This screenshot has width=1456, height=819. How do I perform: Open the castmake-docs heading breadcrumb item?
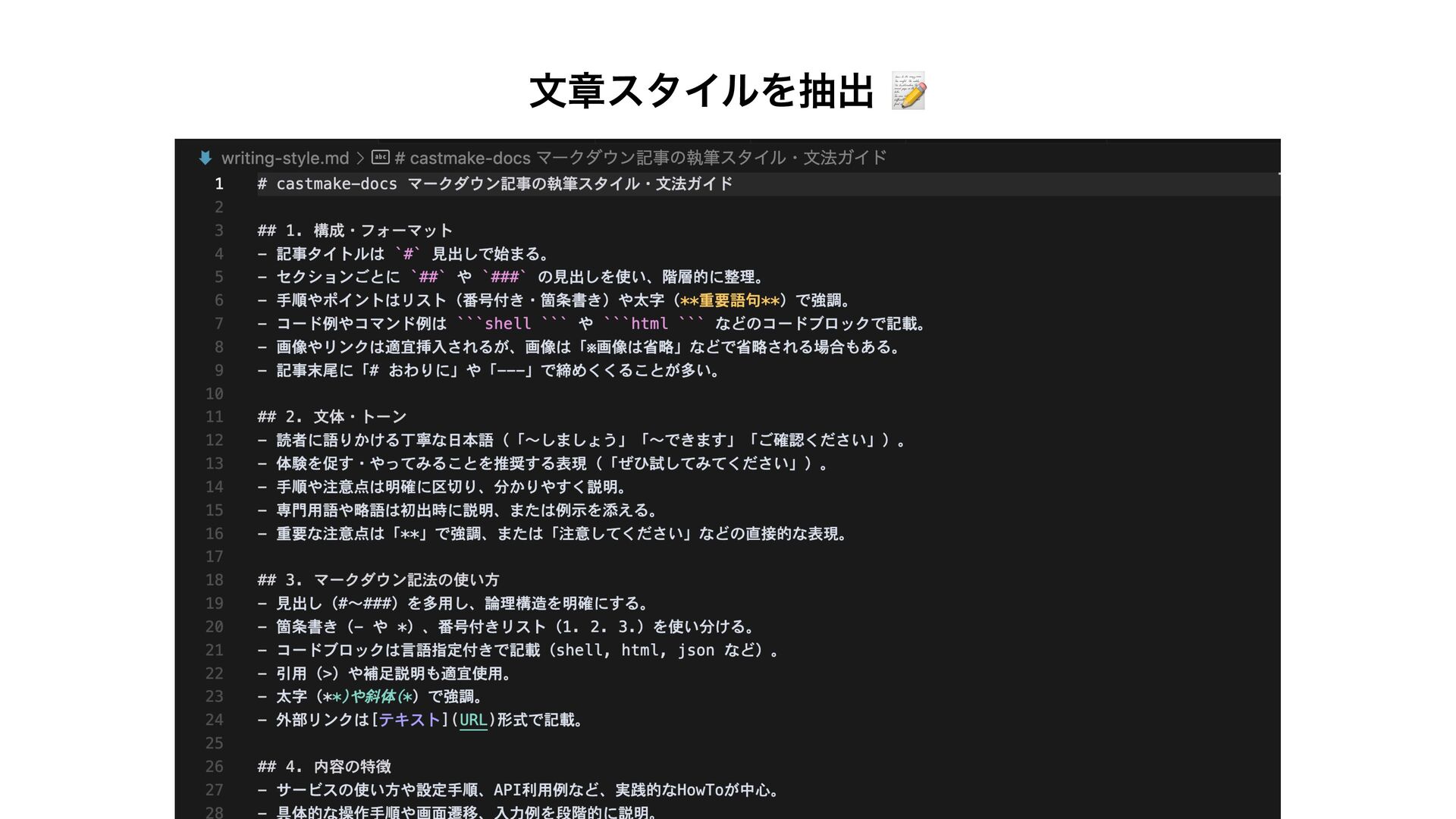(x=641, y=158)
